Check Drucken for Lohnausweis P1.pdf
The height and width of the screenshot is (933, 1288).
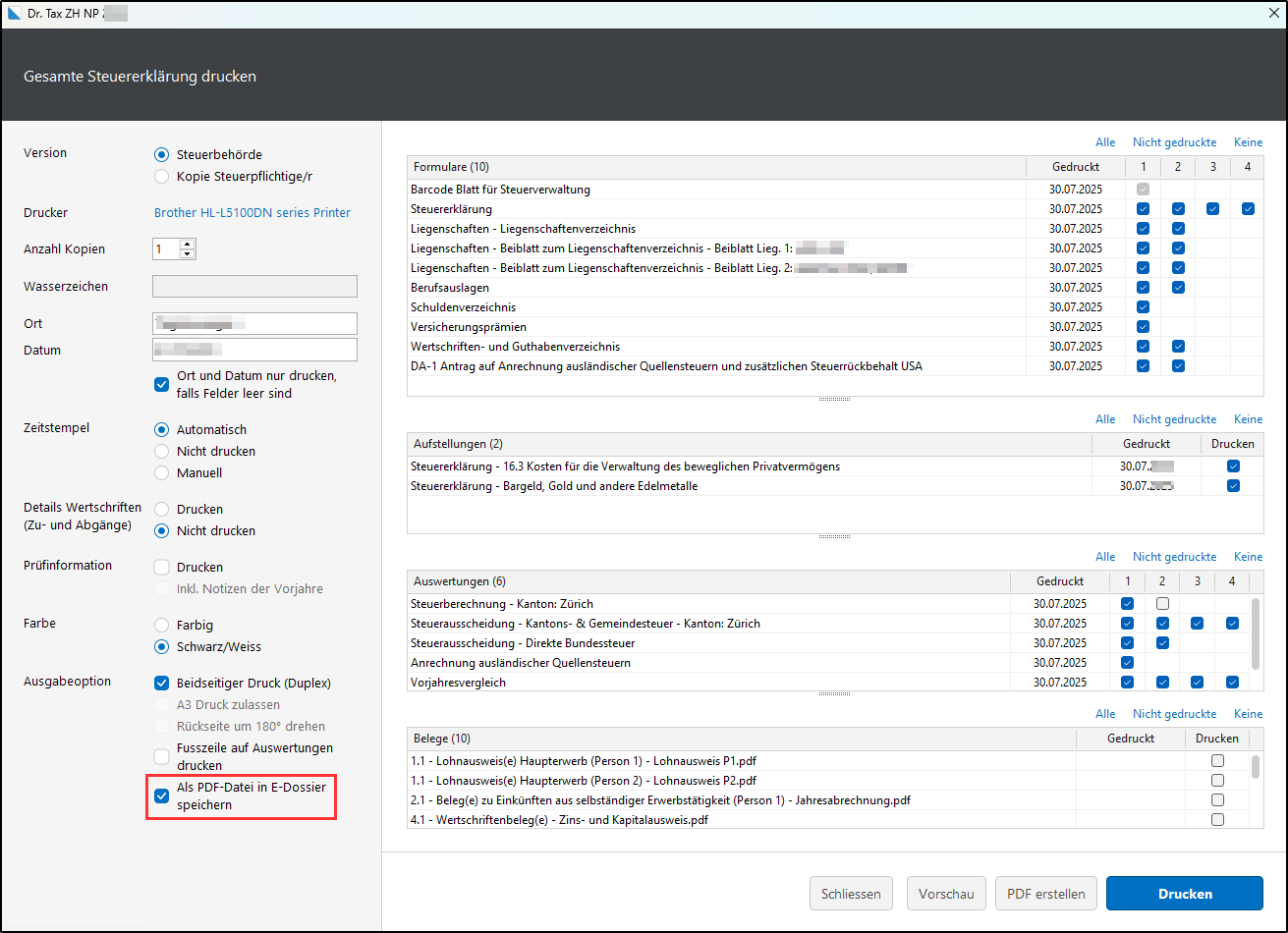(x=1217, y=760)
